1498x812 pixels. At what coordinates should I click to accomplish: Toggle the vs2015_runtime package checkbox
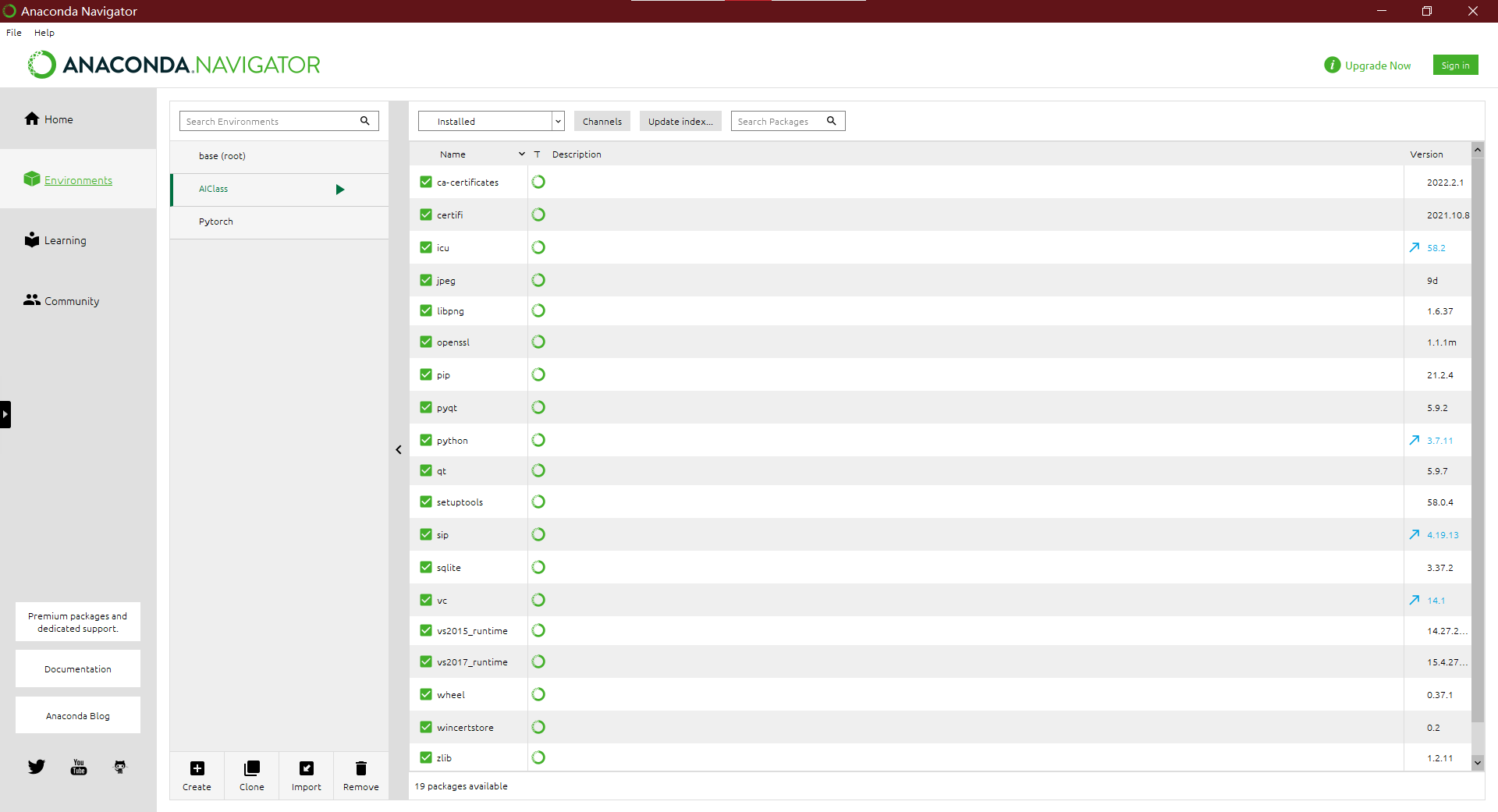[x=426, y=630]
